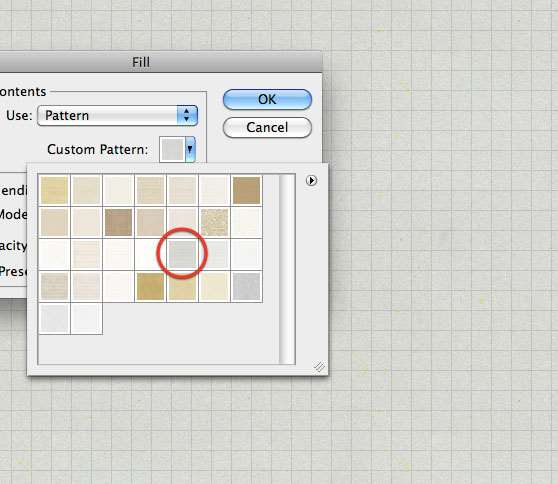The image size is (558, 484).
Task: Click the Cancel button
Action: 267,127
